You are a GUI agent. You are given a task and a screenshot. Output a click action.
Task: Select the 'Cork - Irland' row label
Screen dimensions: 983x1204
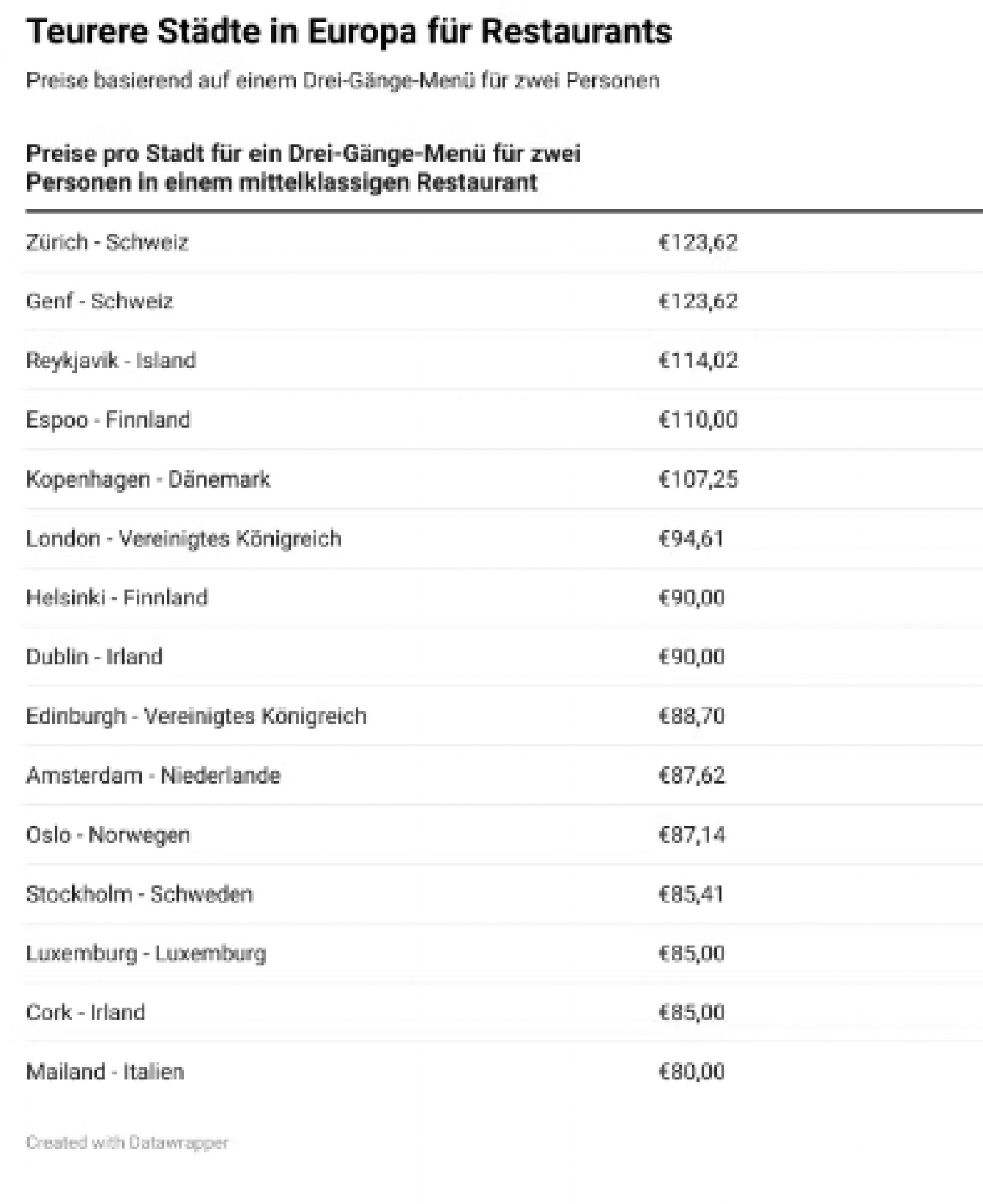[86, 1012]
